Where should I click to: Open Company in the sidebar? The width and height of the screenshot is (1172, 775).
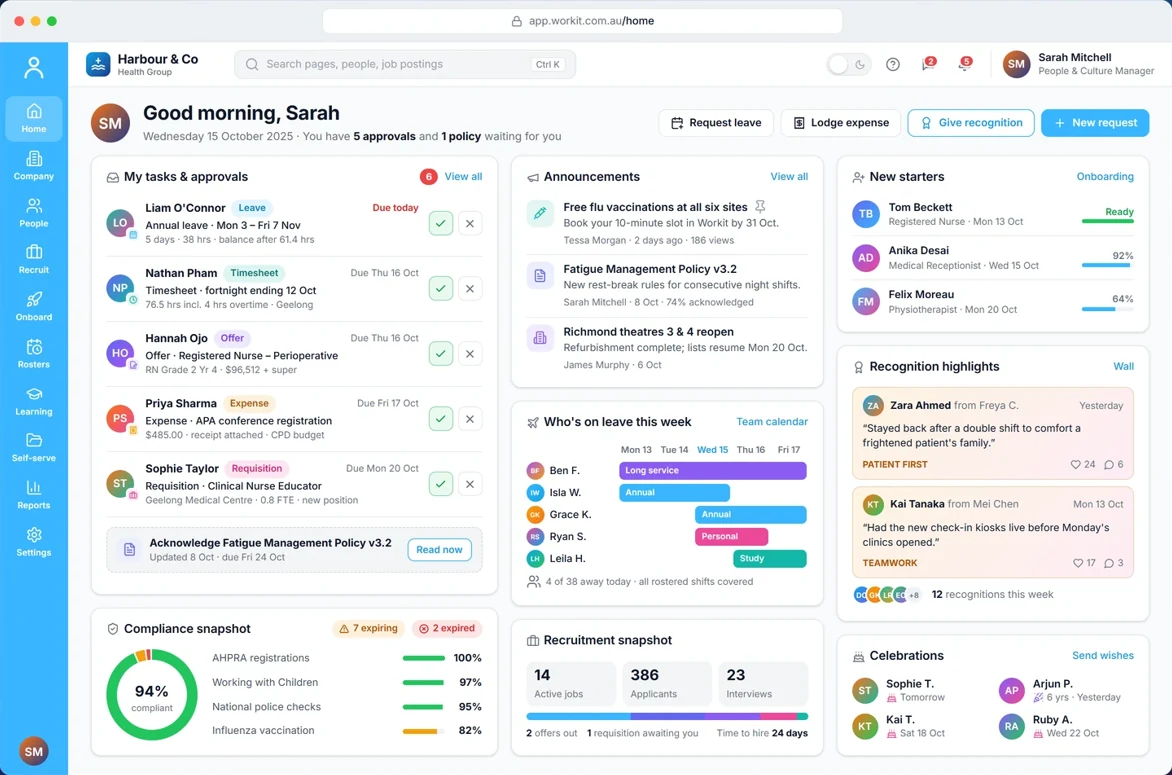[x=34, y=165]
